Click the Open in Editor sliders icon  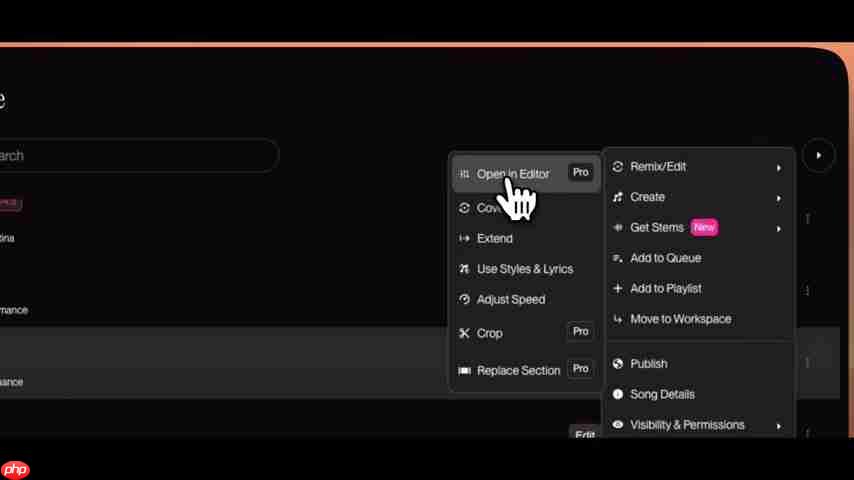pos(464,174)
